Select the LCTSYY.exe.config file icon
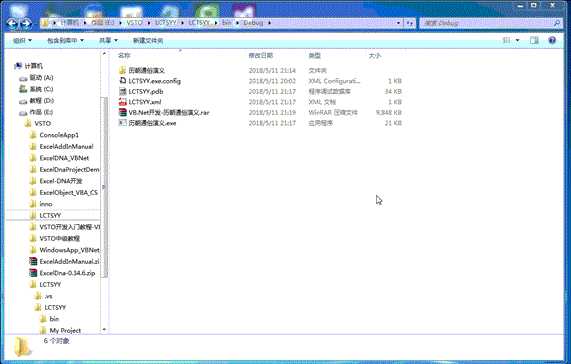The image size is (571, 364). coord(123,81)
